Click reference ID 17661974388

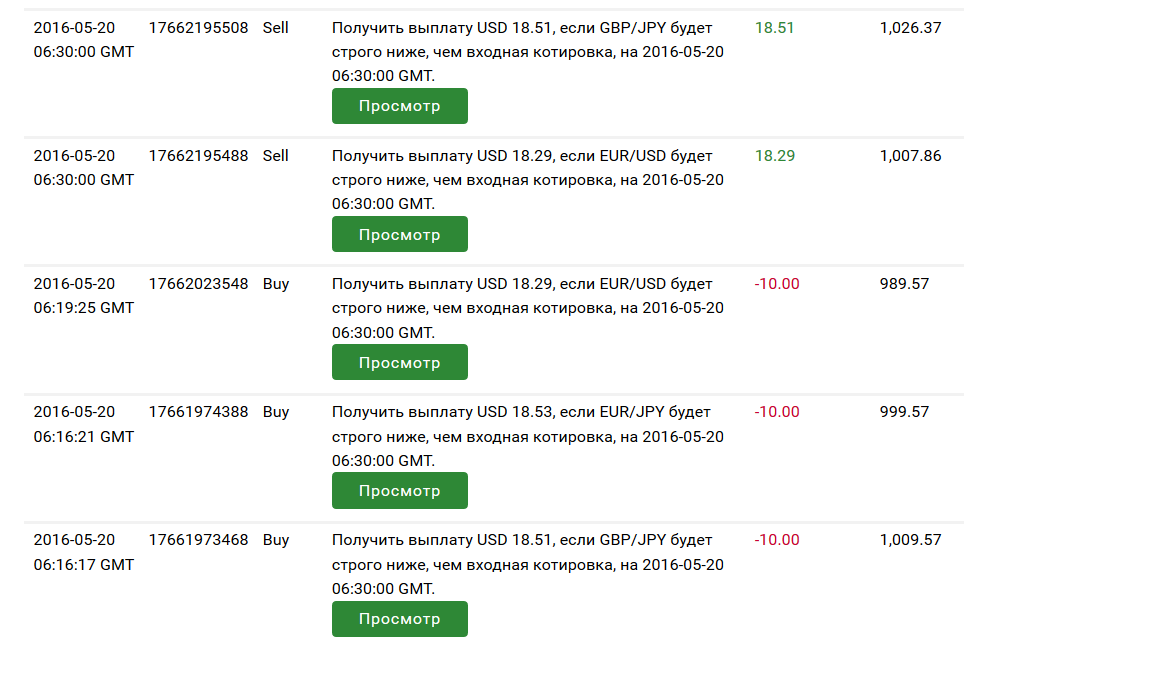(x=198, y=412)
